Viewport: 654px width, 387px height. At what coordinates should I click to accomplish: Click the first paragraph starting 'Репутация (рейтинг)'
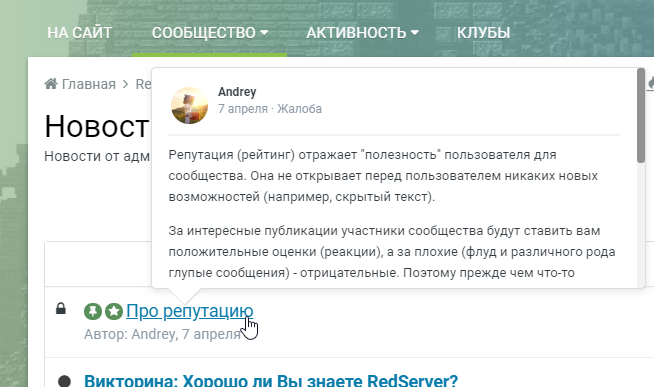(383, 176)
